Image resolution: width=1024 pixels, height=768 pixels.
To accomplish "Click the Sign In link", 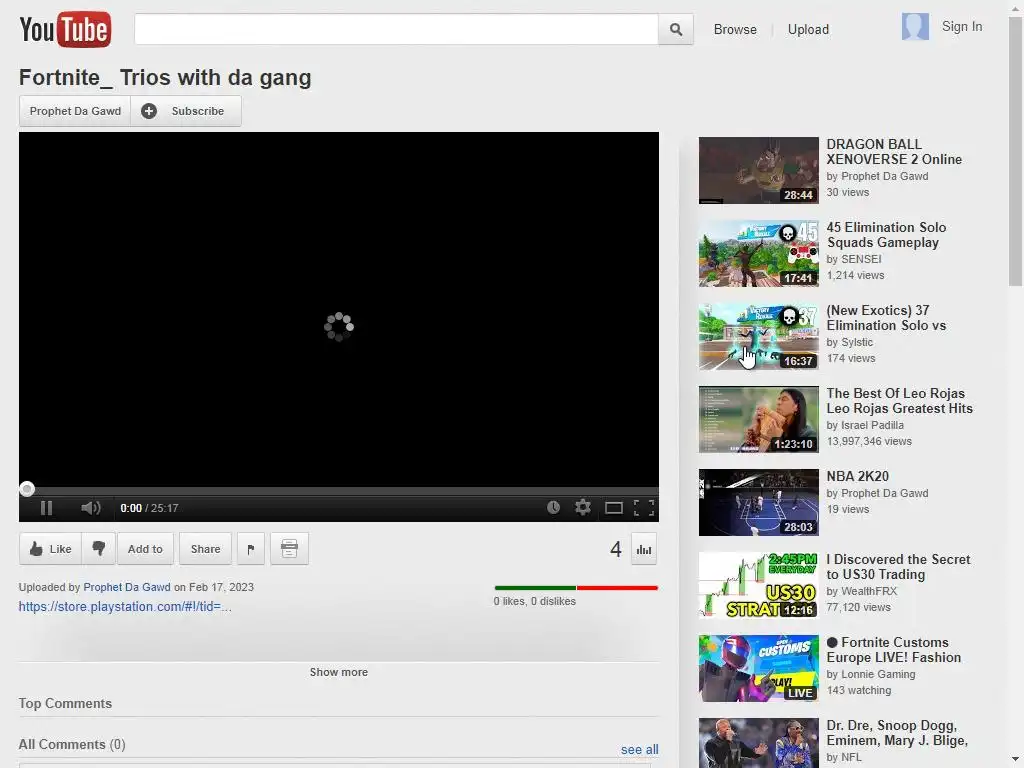I will pyautogui.click(x=961, y=27).
